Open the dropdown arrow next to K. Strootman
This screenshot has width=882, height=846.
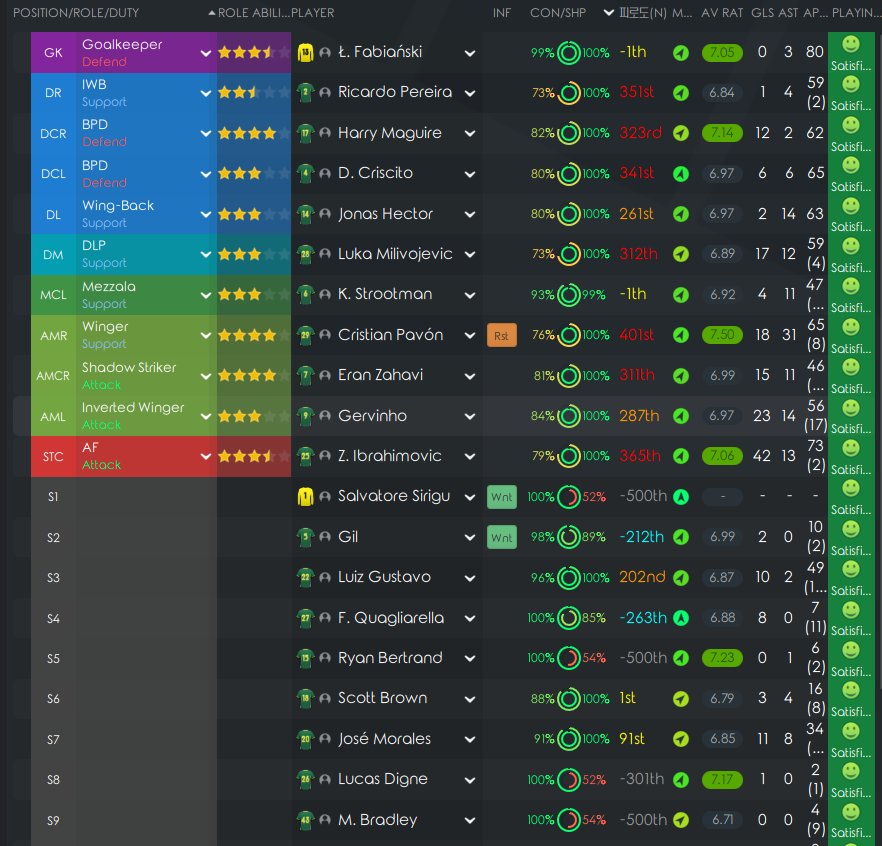click(x=470, y=295)
